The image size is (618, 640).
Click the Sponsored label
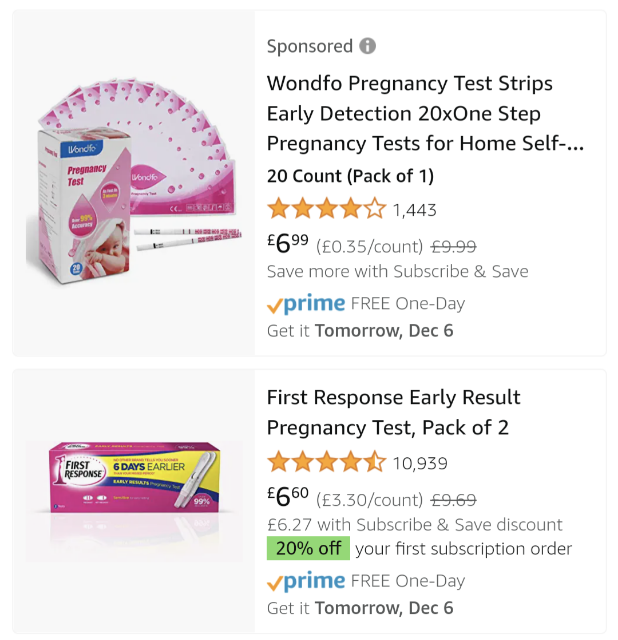pyautogui.click(x=310, y=46)
